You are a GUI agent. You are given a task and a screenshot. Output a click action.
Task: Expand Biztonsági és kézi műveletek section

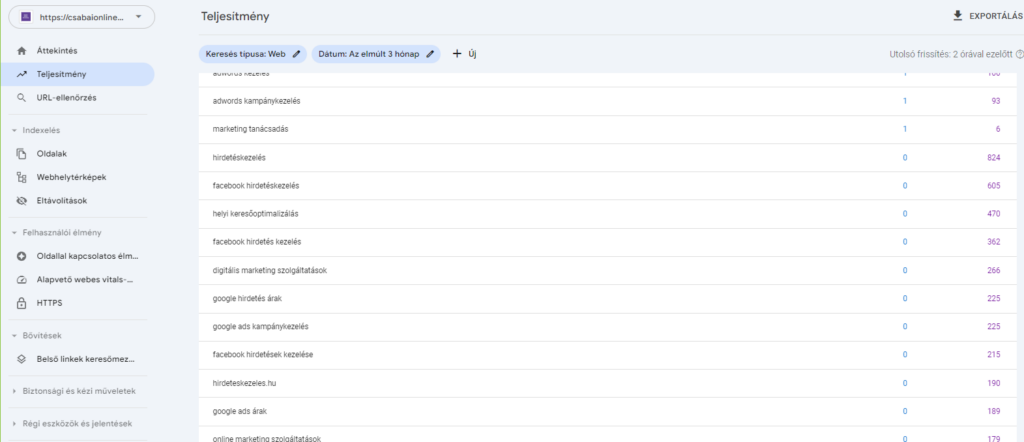pos(14,390)
